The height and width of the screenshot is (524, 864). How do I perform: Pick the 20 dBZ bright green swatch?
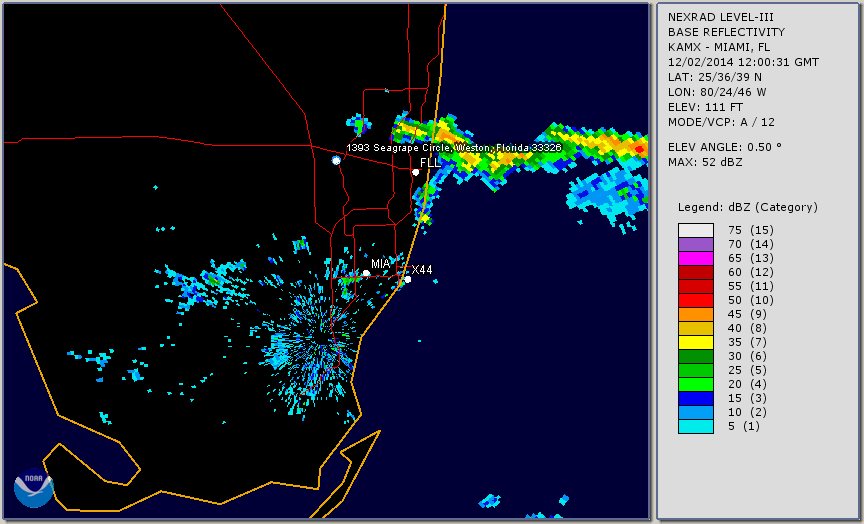696,384
